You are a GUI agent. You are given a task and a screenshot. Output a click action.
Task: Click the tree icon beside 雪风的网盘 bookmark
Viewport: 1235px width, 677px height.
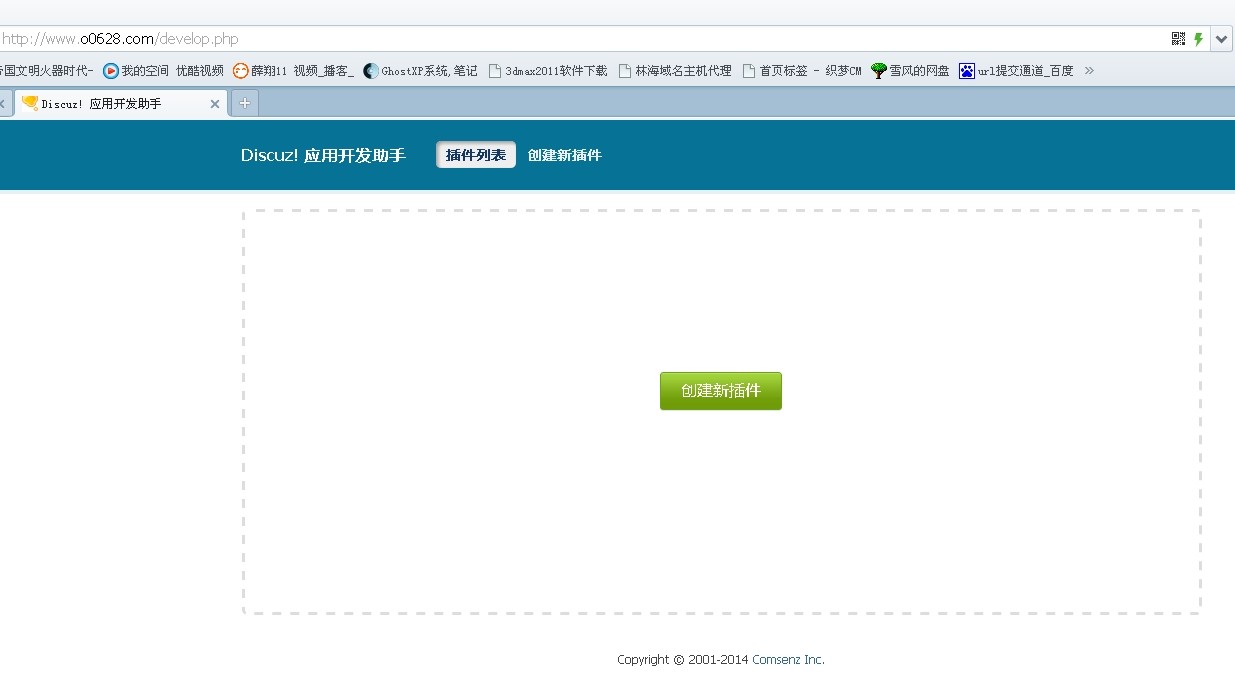pos(878,70)
